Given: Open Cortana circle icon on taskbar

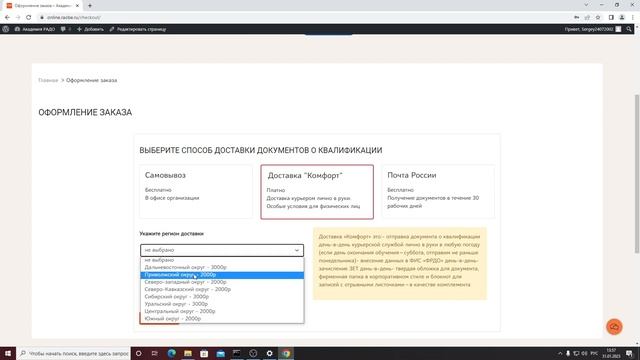Looking at the screenshot, I should (x=139, y=353).
